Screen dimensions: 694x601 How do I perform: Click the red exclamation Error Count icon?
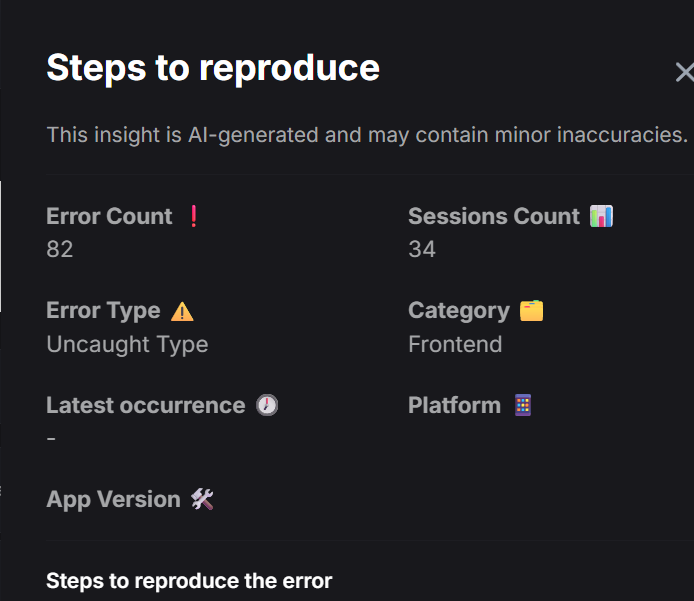194,217
